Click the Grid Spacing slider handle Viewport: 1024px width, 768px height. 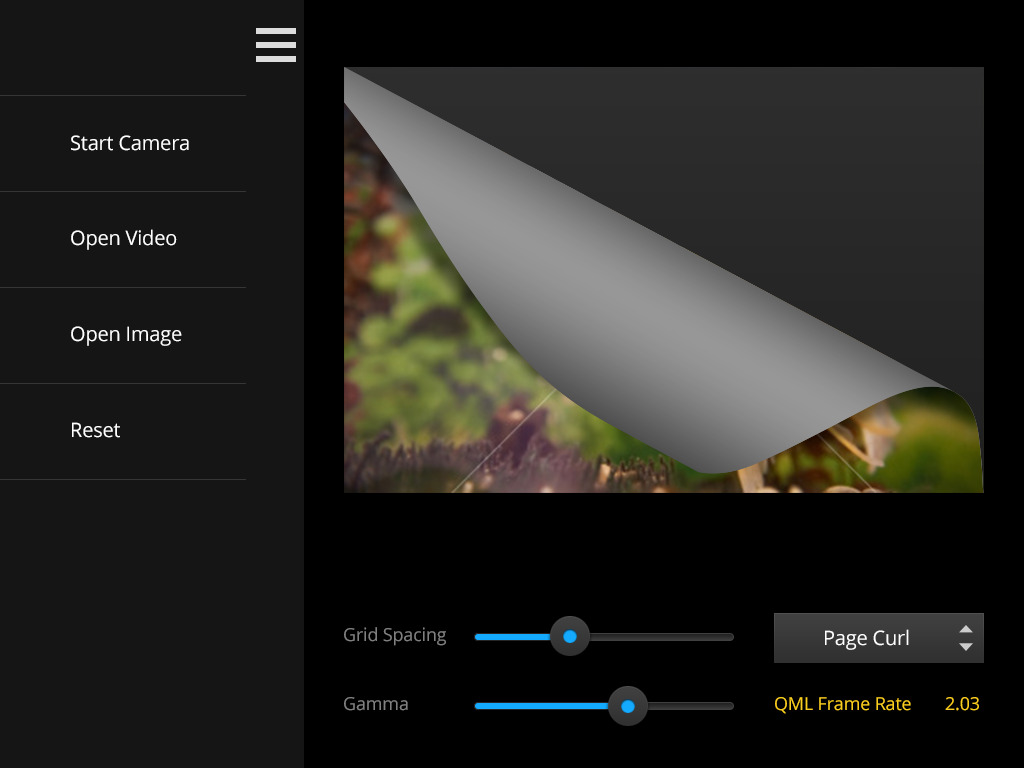pyautogui.click(x=570, y=637)
